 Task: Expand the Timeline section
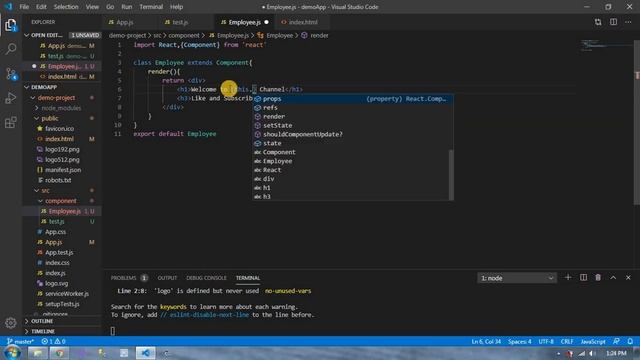62,331
